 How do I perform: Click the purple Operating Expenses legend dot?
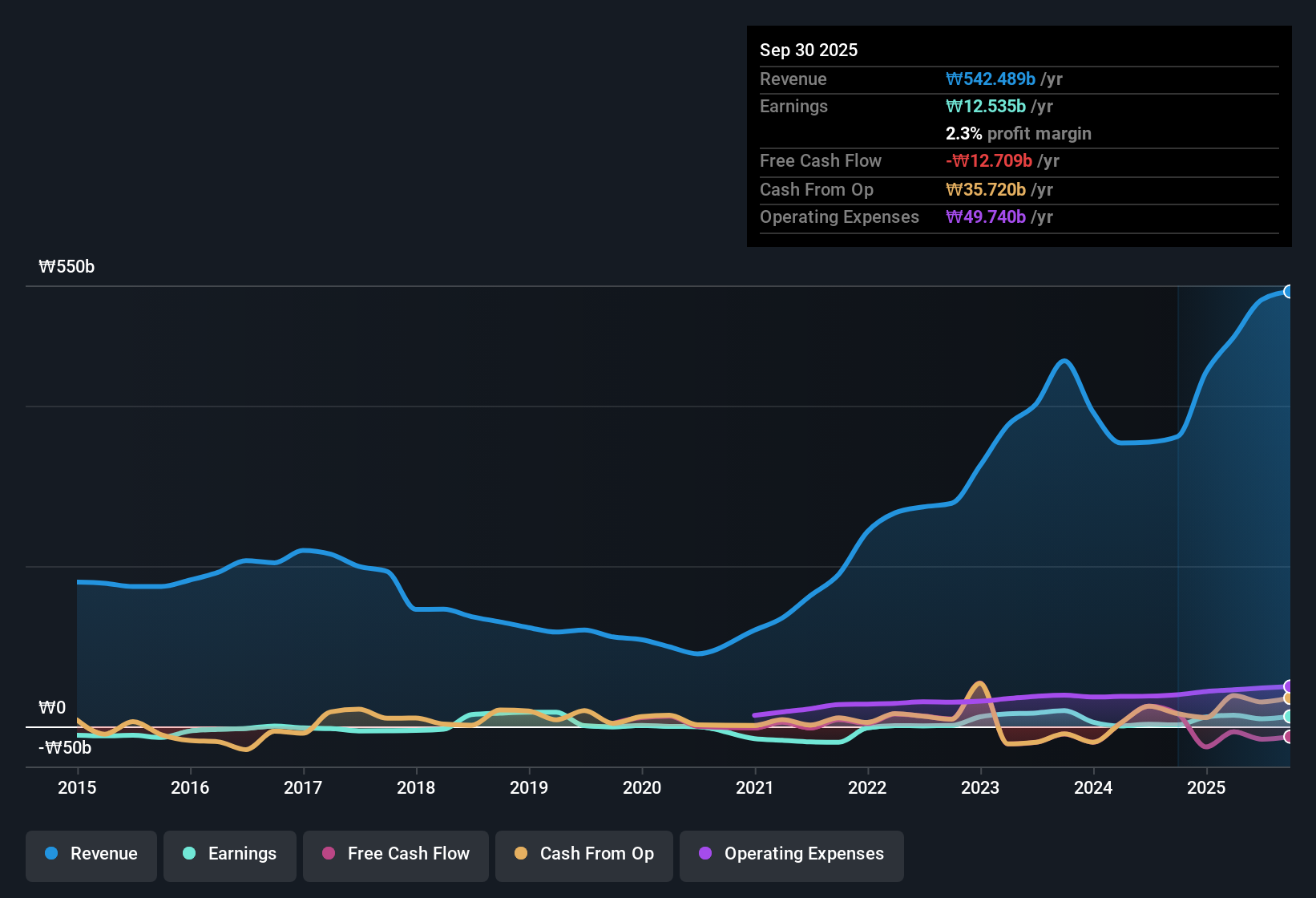(705, 854)
